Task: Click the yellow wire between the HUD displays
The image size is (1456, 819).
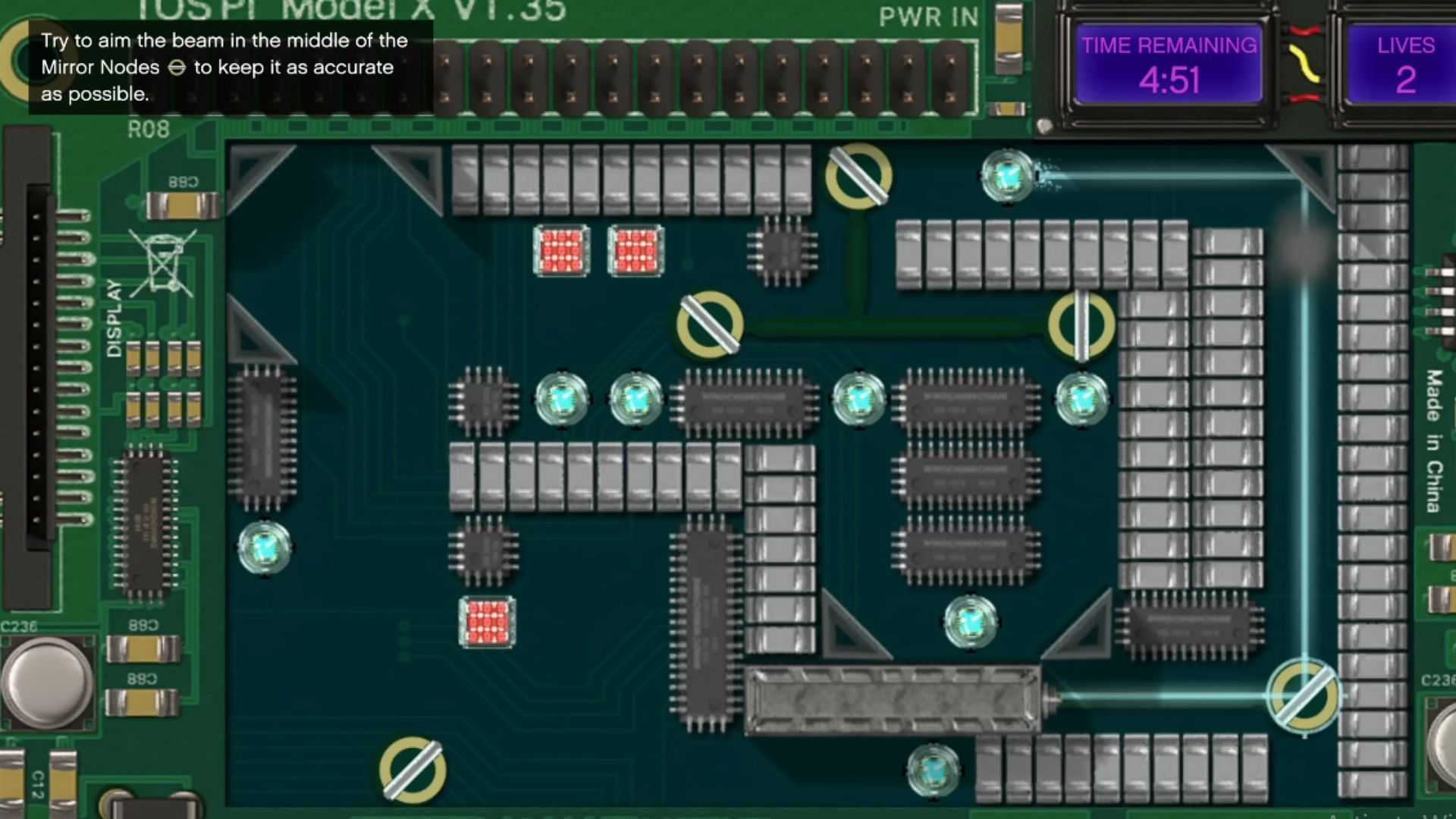Action: 1304,62
